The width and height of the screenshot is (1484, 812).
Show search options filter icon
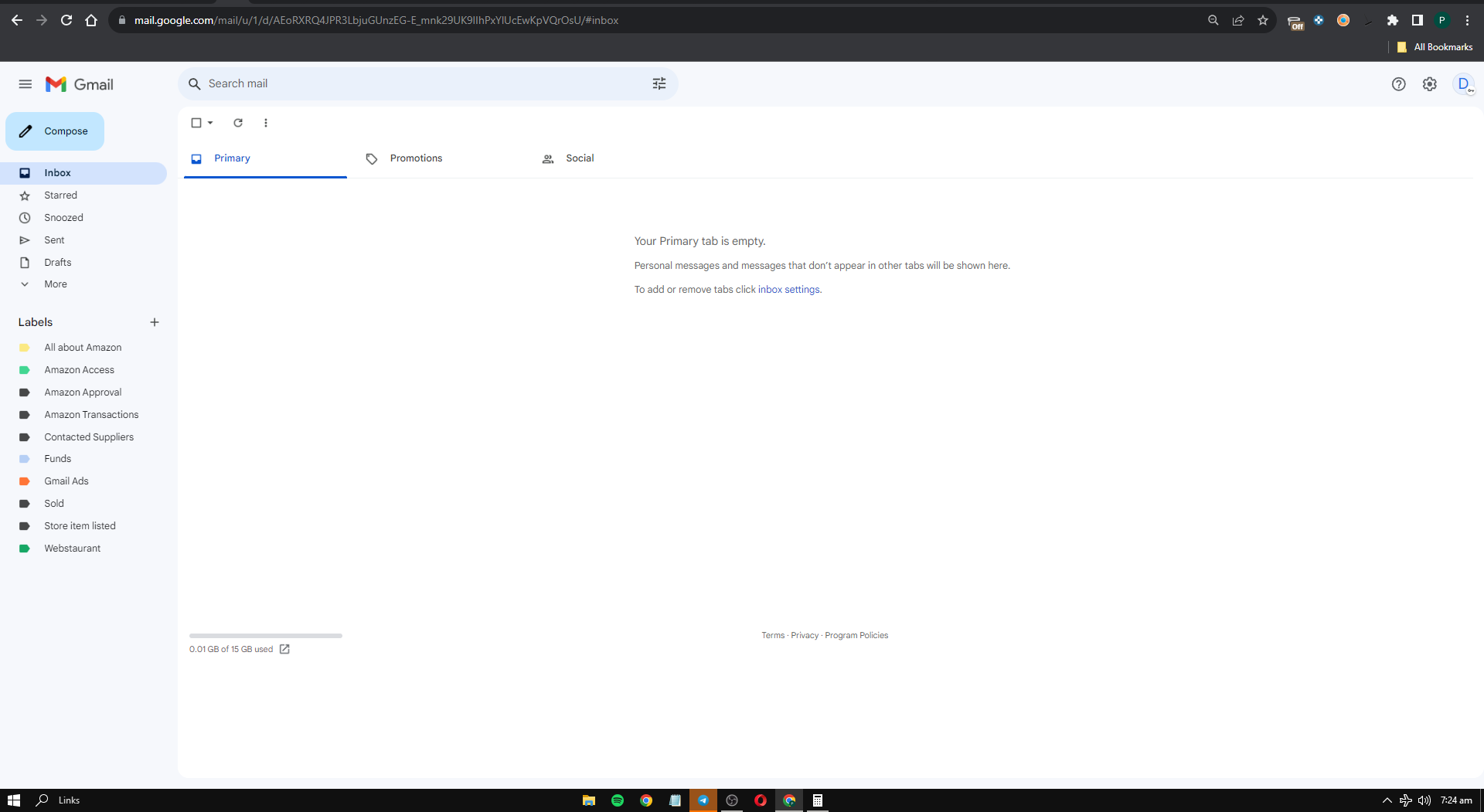click(659, 83)
